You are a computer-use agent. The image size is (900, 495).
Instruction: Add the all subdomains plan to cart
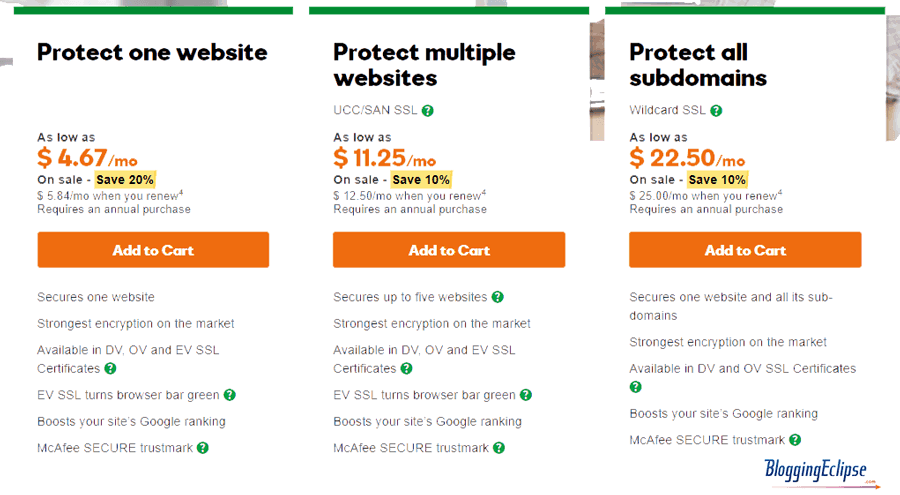[745, 250]
